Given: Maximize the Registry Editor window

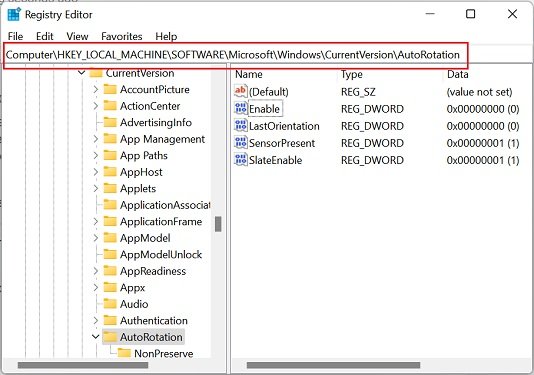Looking at the screenshot, I should pyautogui.click(x=470, y=14).
